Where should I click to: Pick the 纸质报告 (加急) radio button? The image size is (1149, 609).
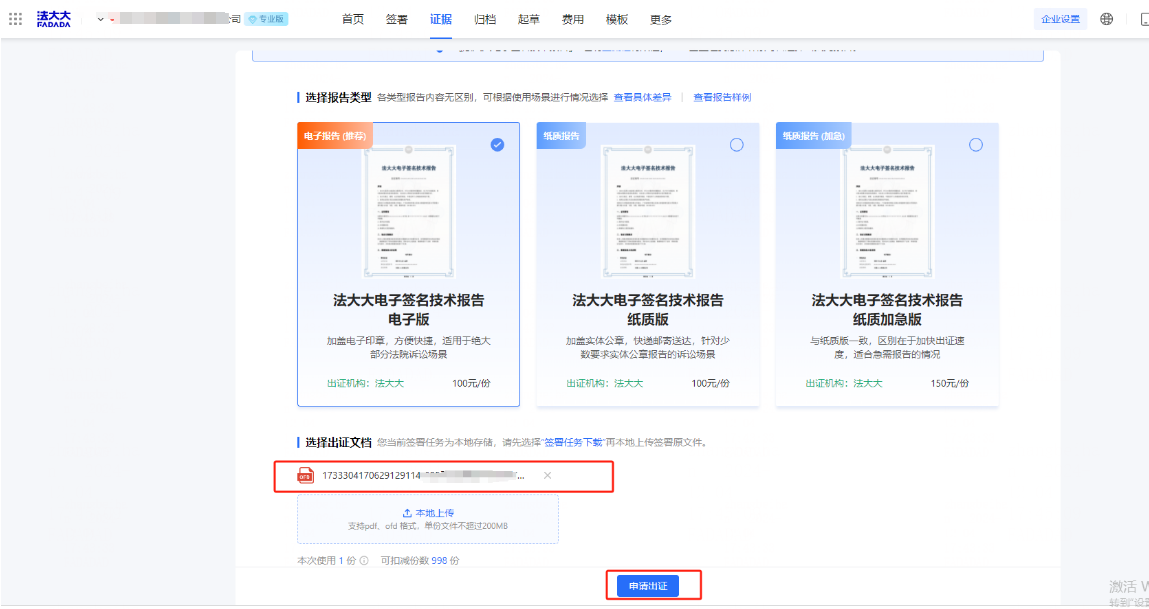975,144
